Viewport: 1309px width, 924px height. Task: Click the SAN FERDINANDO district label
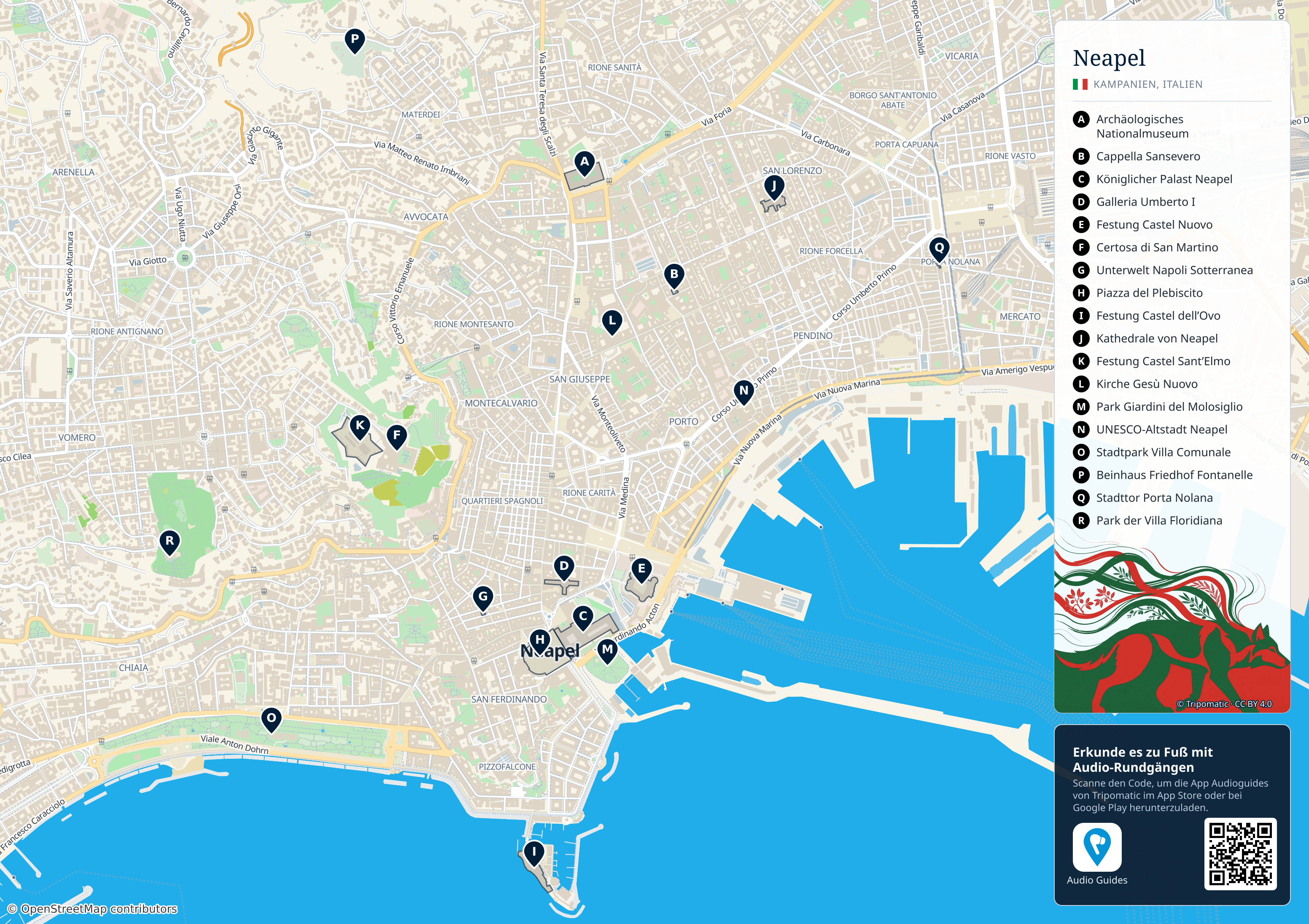click(509, 699)
